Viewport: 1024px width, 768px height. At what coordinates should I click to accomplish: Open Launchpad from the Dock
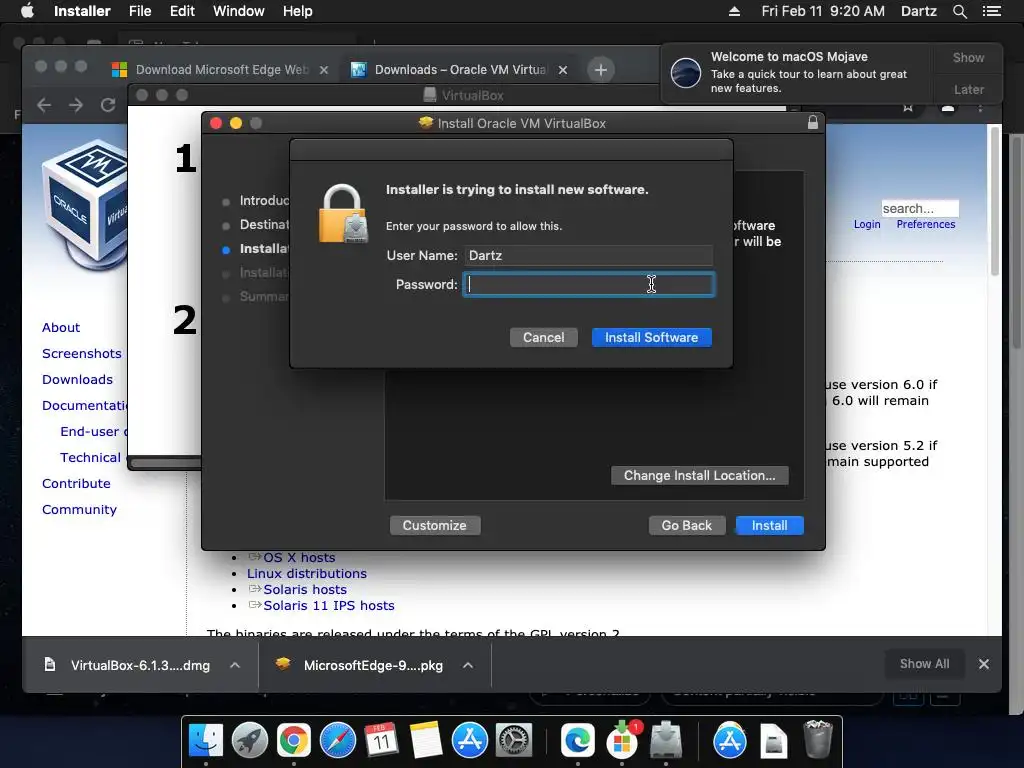[249, 741]
